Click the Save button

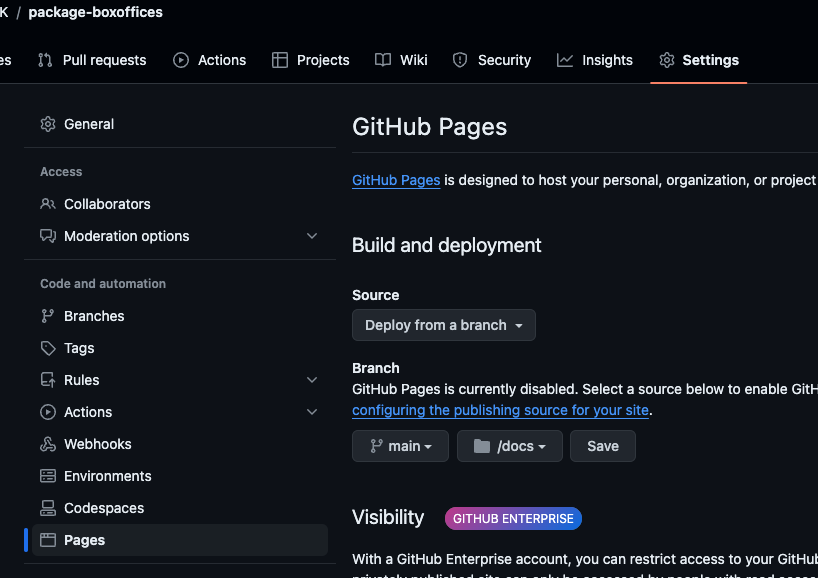point(603,446)
